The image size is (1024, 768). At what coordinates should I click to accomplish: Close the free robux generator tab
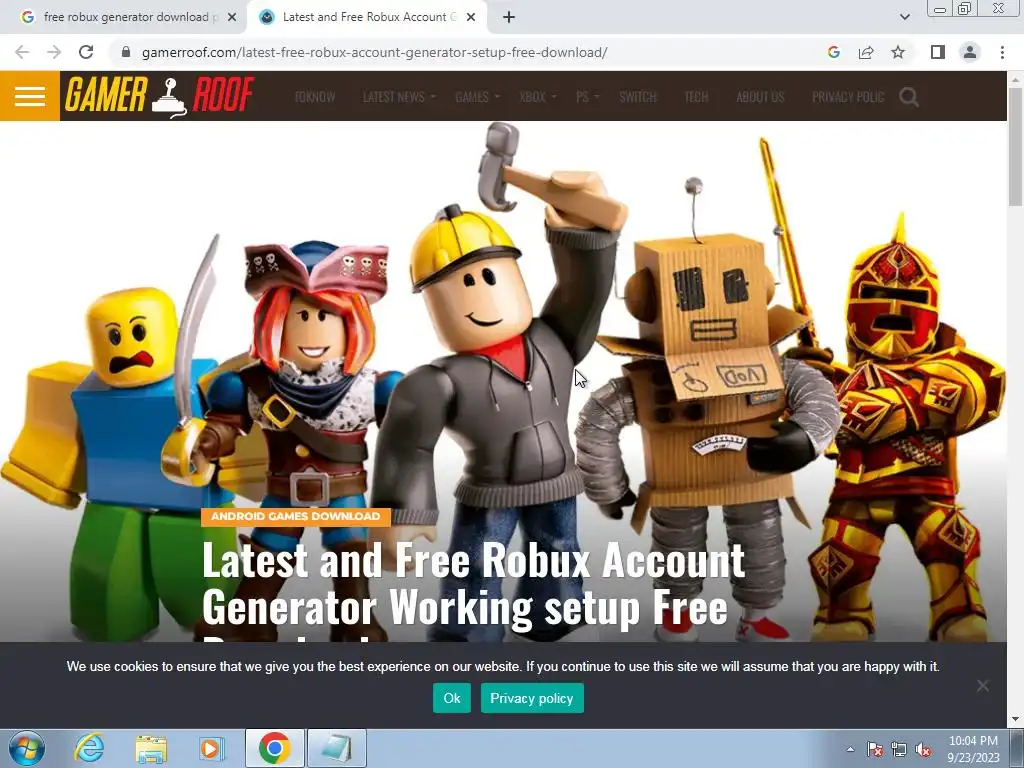[x=232, y=17]
